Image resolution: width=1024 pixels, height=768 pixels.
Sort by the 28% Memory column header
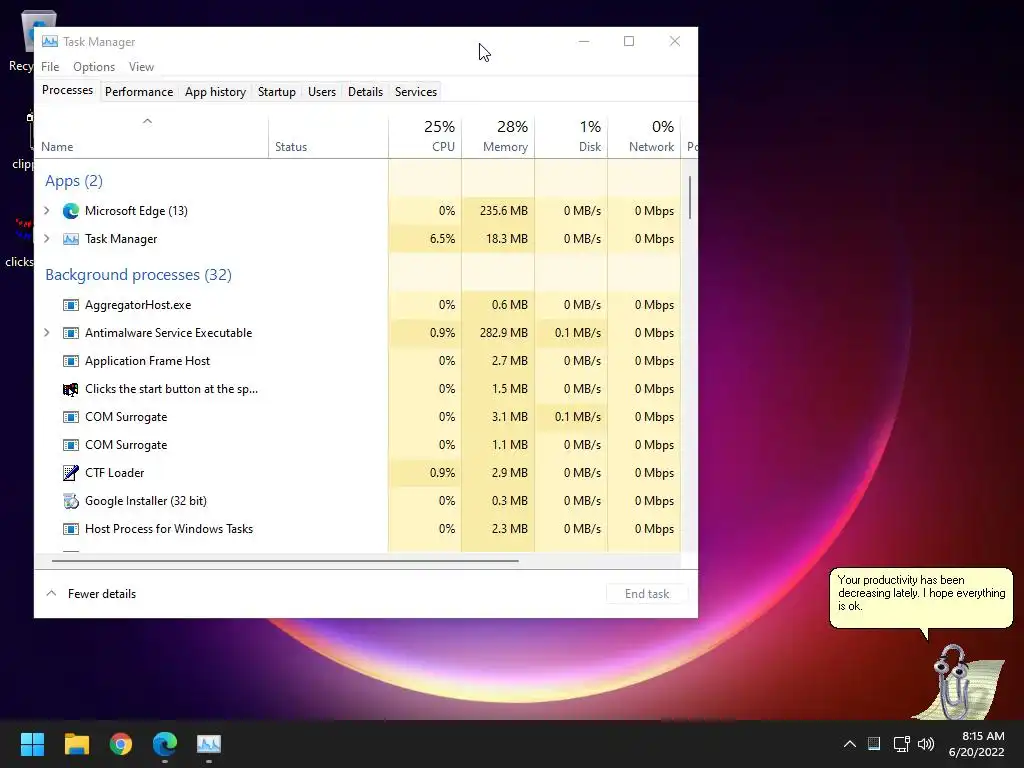(498, 136)
